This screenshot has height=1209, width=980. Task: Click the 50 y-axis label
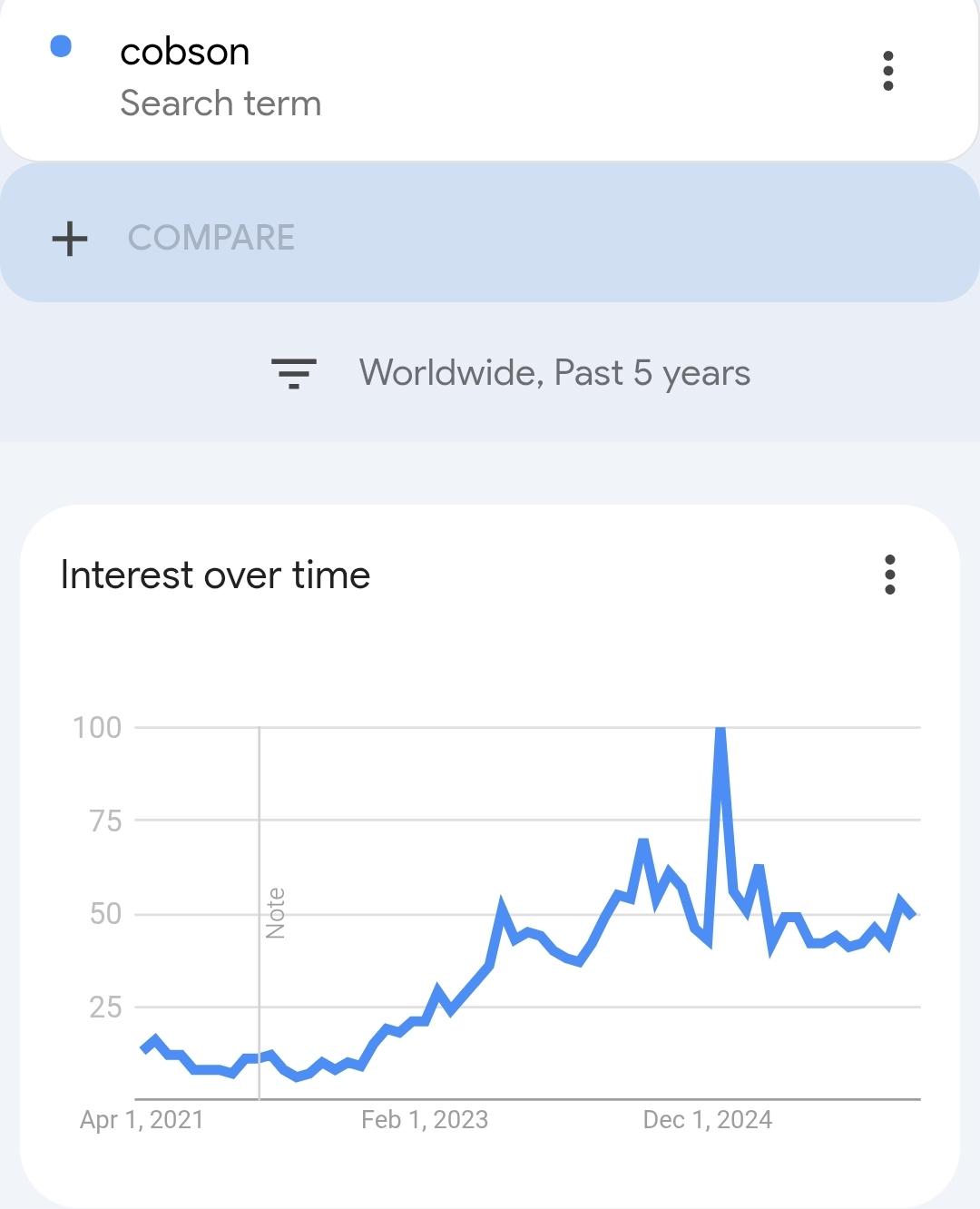pos(105,914)
